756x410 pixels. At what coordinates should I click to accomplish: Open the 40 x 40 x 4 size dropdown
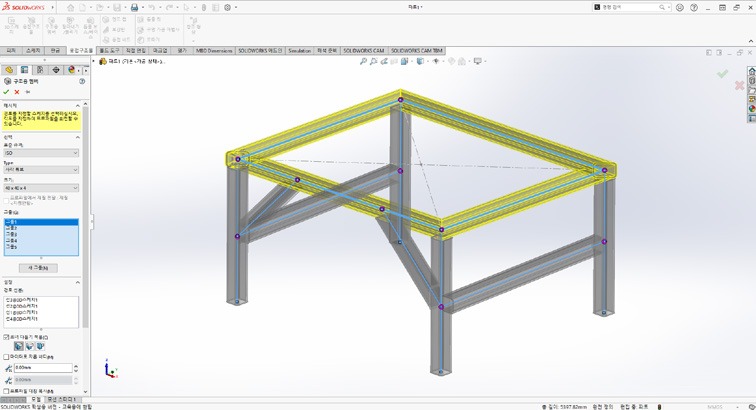(x=41, y=187)
